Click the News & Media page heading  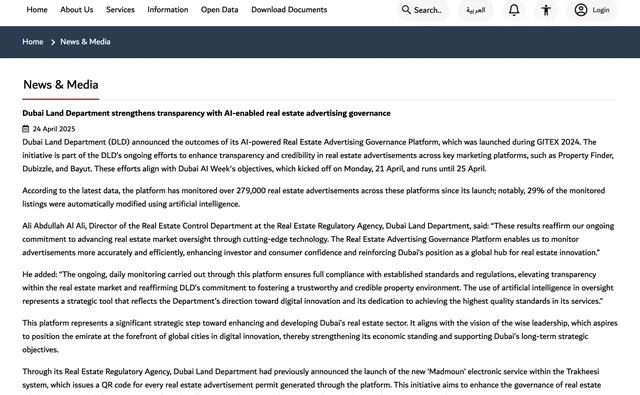pos(61,84)
